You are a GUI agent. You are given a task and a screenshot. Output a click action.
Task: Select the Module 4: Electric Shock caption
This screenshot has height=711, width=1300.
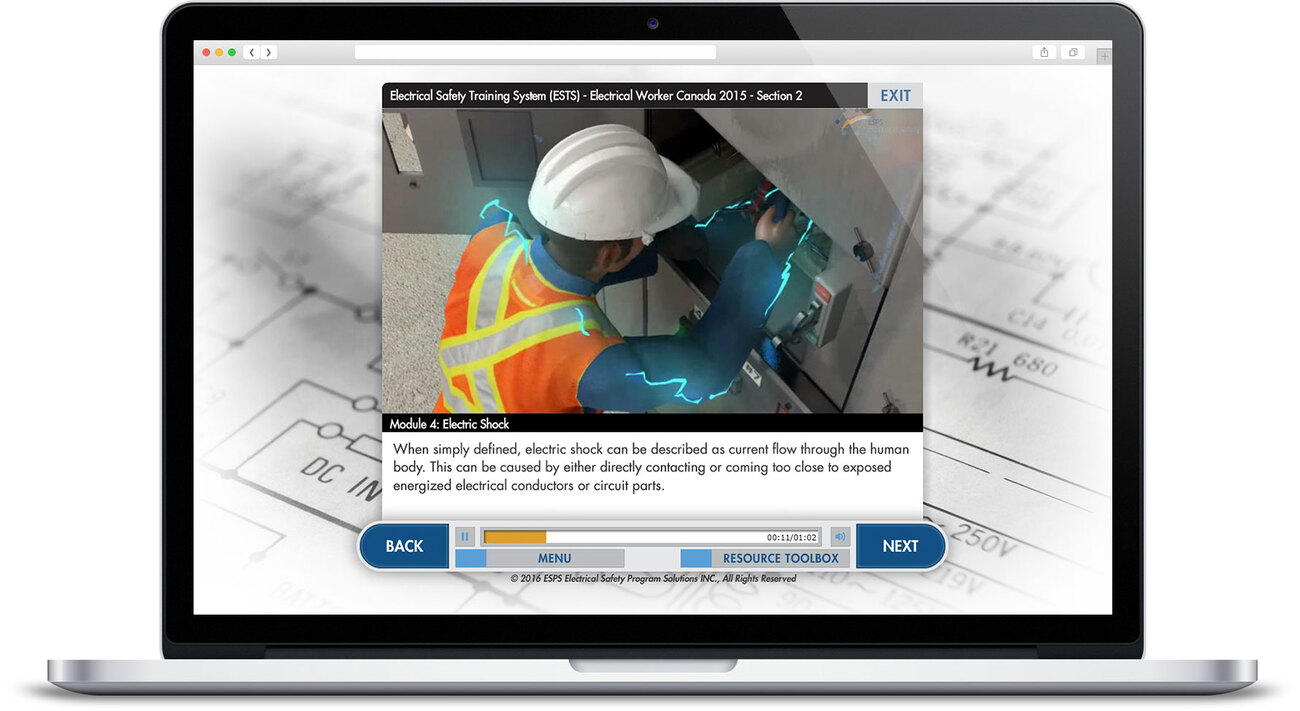point(449,424)
